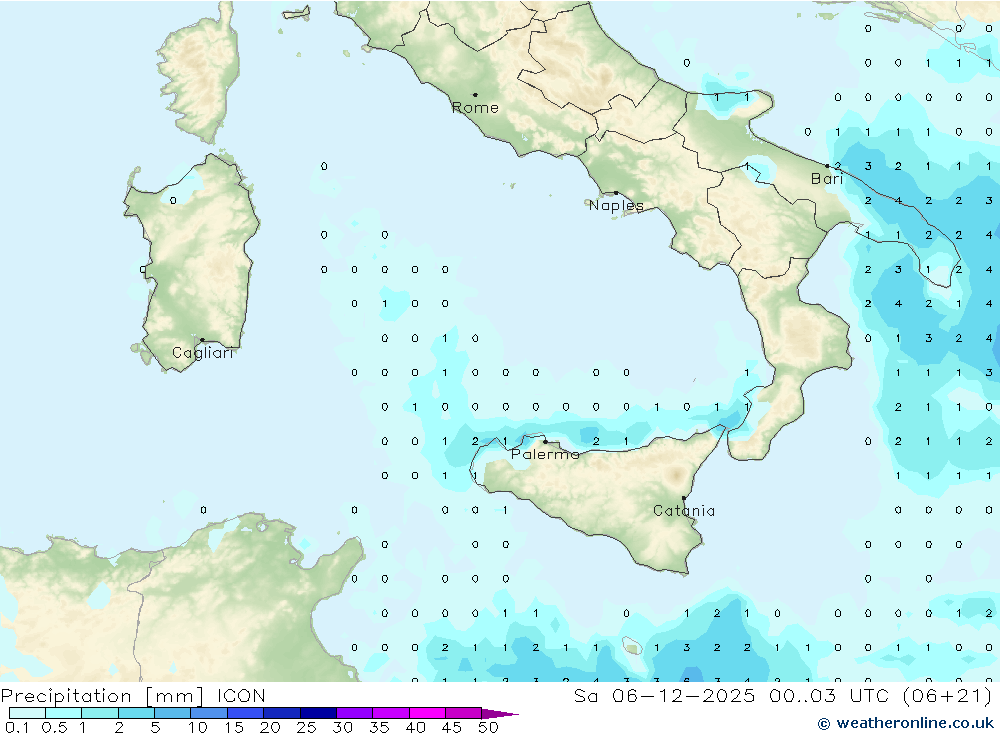Click the '00..03 UTC (06+21)' time text

[881, 695]
